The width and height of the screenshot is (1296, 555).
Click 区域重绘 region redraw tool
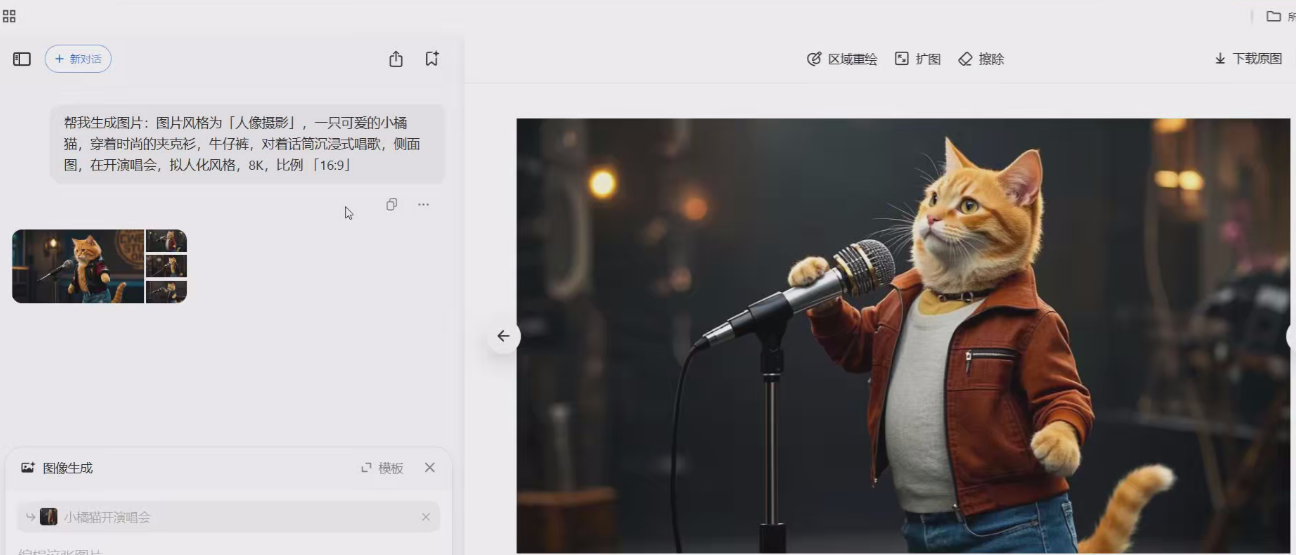point(842,59)
